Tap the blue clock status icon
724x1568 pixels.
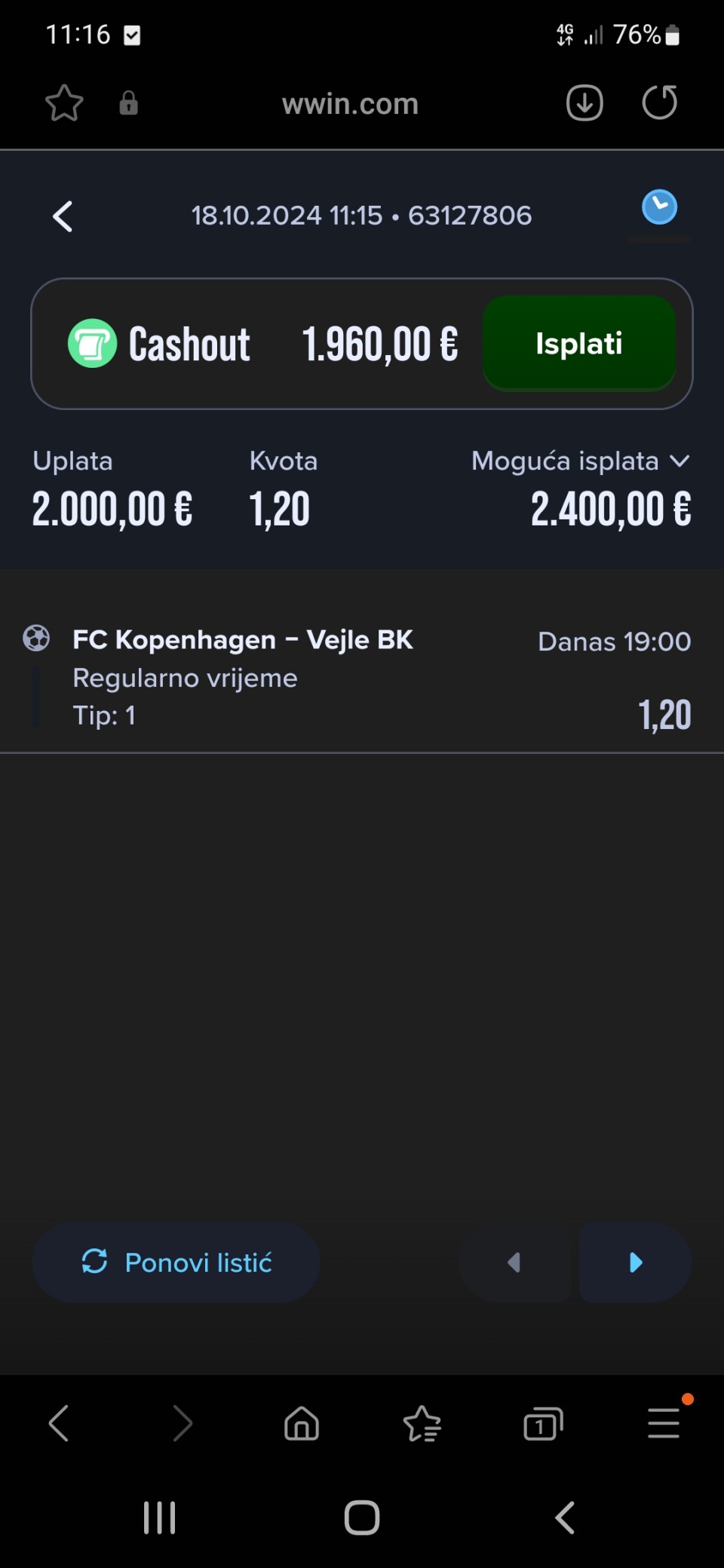click(x=659, y=207)
